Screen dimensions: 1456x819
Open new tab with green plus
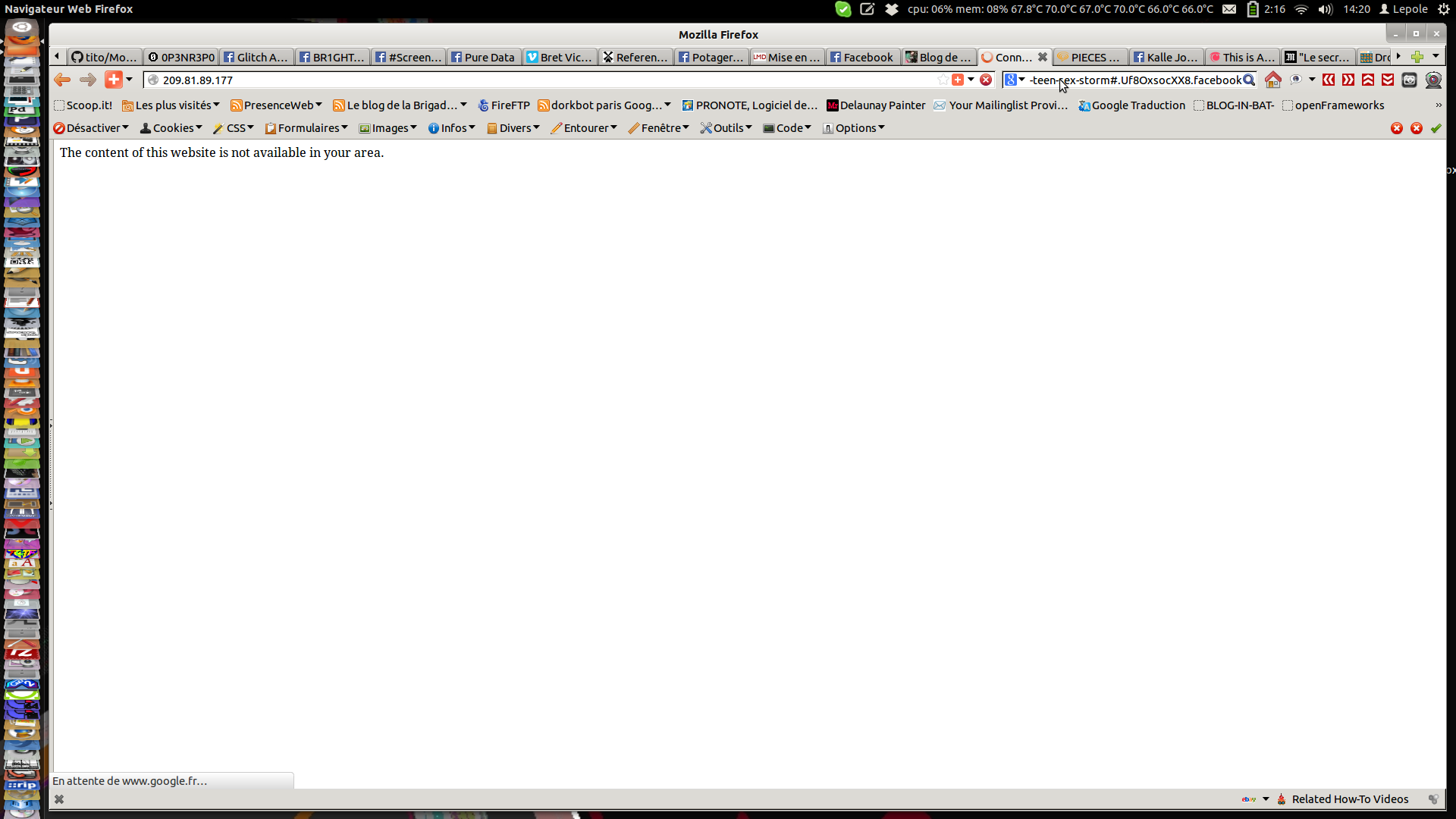tap(1417, 57)
